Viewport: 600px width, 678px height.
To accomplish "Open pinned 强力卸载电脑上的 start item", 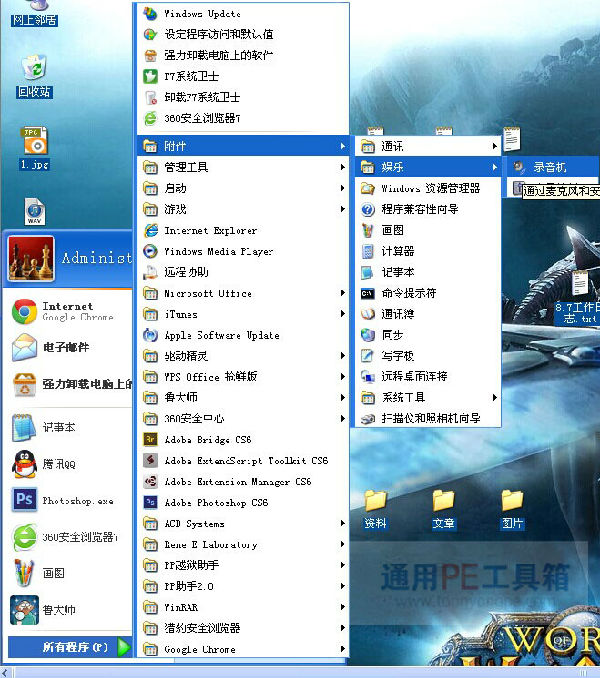I will point(69,384).
